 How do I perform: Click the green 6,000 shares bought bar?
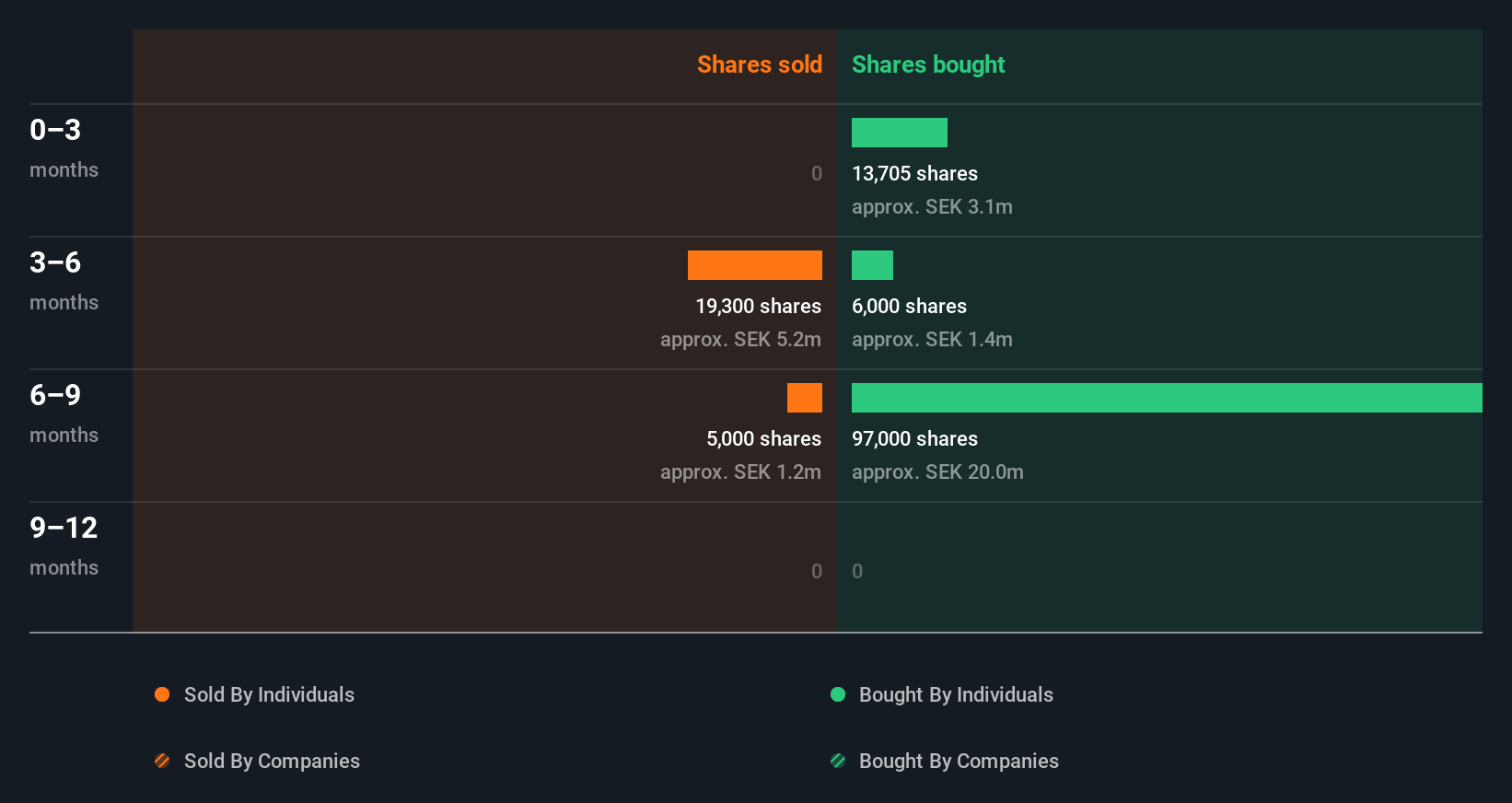872,265
